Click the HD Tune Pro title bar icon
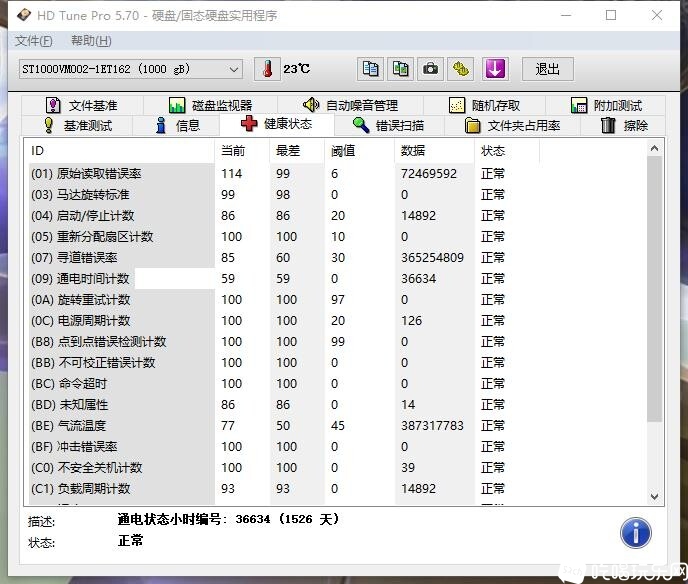The width and height of the screenshot is (688, 584). pyautogui.click(x=24, y=15)
